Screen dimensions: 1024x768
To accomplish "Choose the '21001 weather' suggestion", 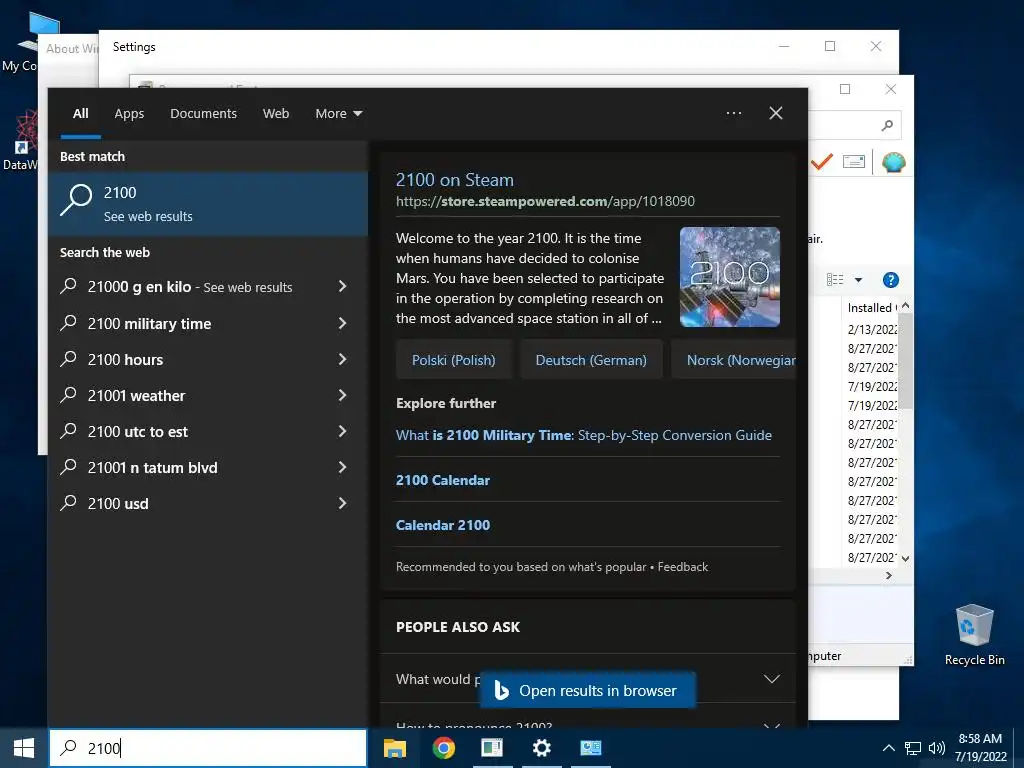I will coord(136,395).
